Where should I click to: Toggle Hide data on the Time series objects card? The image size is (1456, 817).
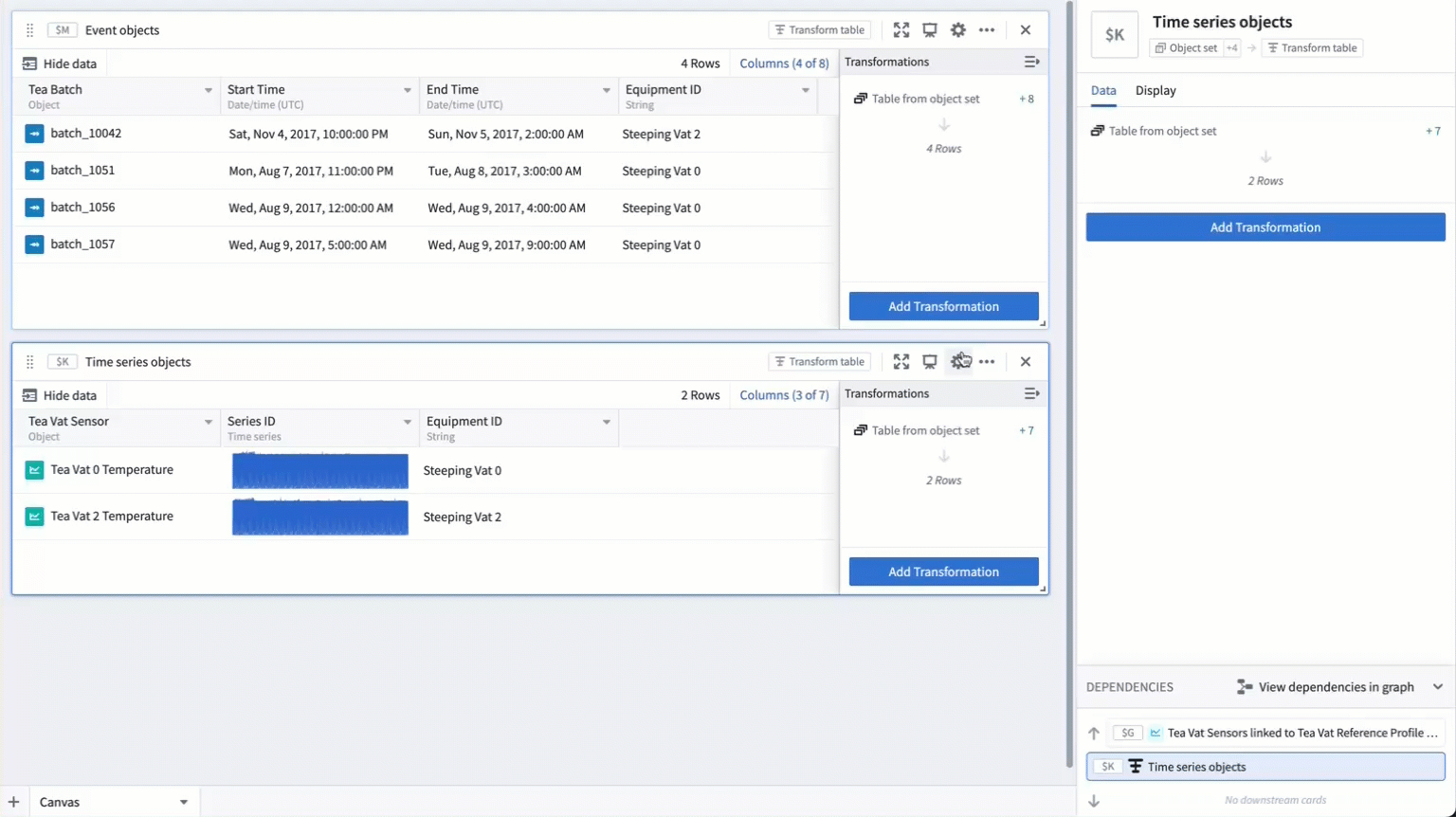[60, 394]
